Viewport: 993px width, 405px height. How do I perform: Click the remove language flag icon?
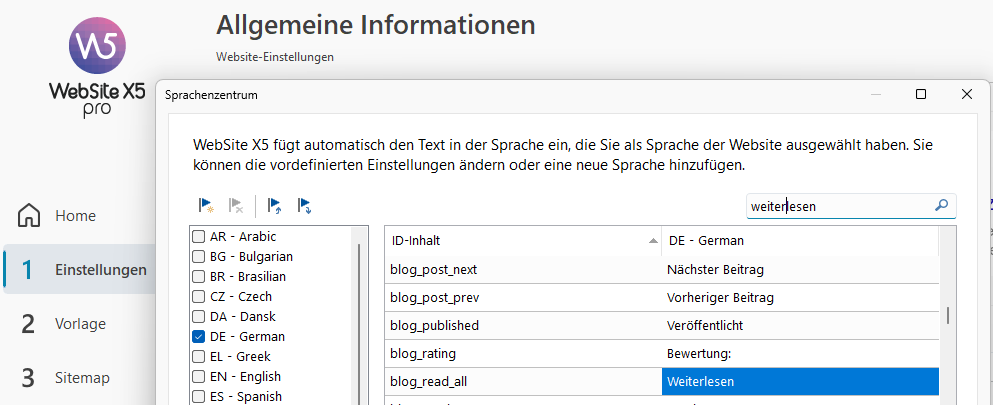tap(236, 206)
